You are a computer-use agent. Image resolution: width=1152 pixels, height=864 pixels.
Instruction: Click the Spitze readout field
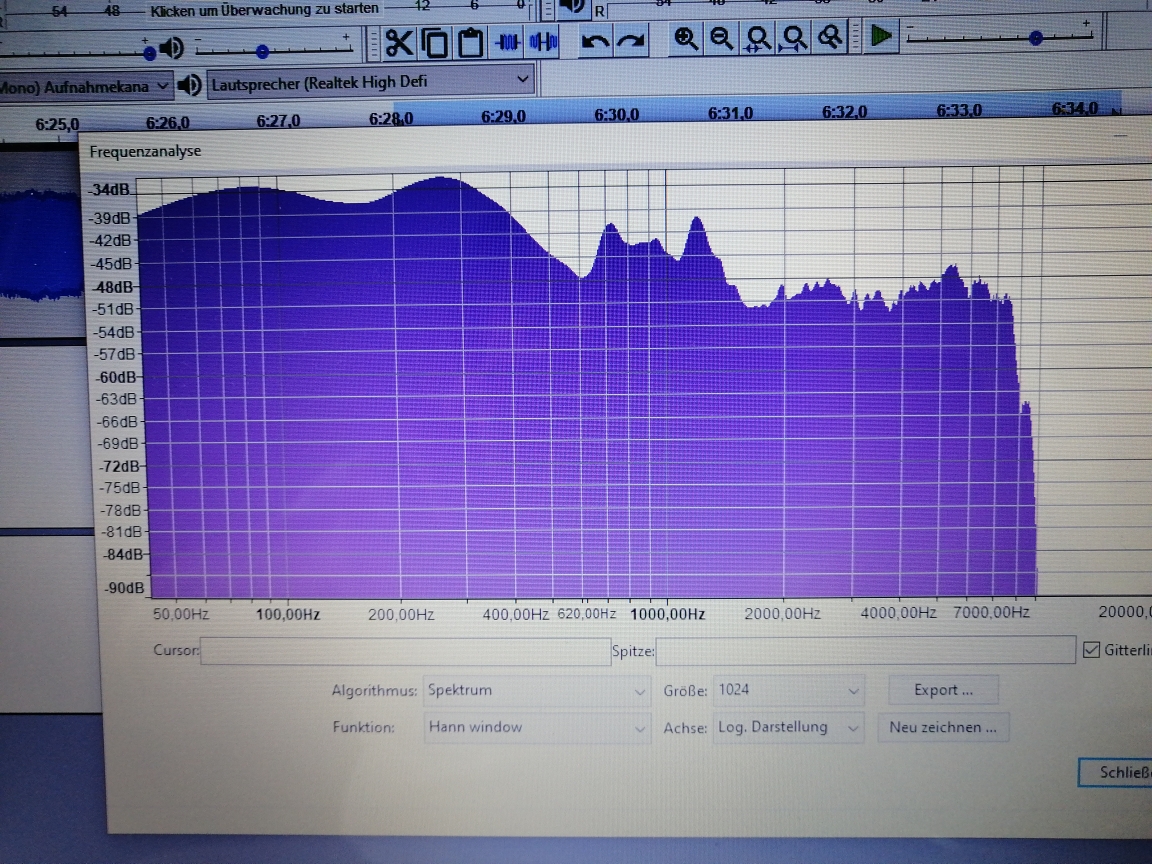tap(865, 649)
